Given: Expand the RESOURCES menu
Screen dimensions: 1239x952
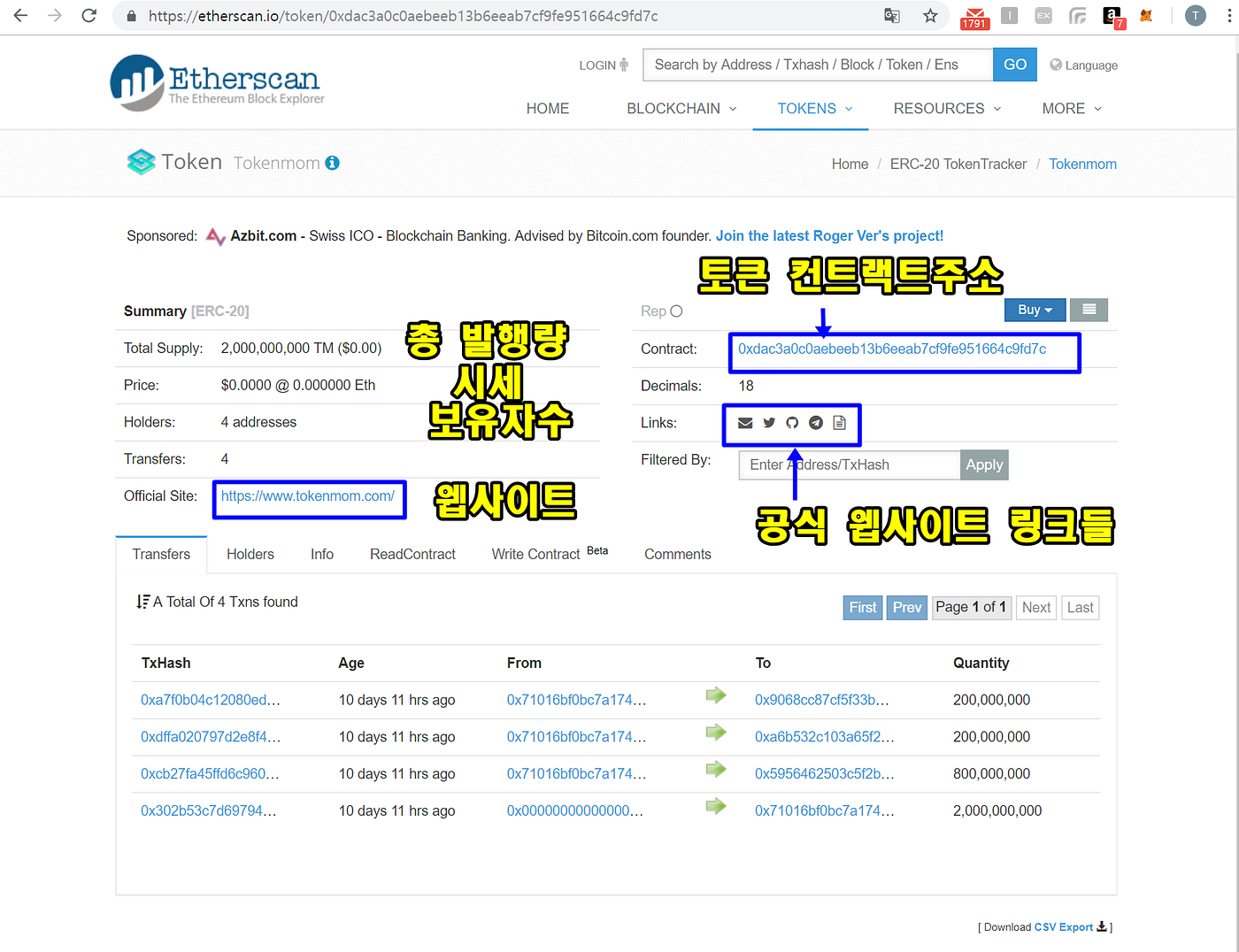Looking at the screenshot, I should [947, 108].
